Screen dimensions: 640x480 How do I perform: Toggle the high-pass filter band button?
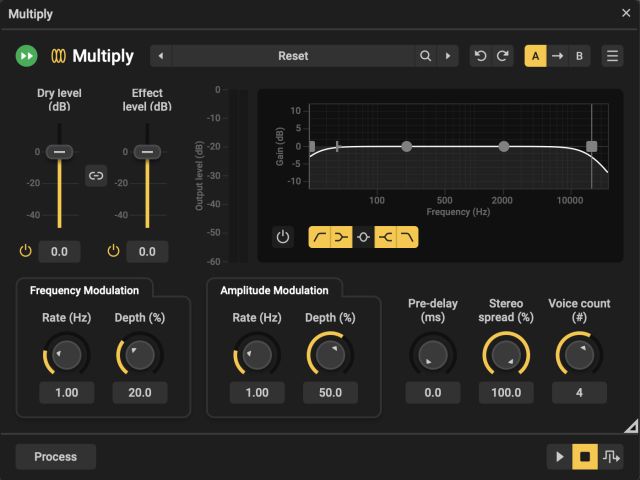(x=319, y=237)
